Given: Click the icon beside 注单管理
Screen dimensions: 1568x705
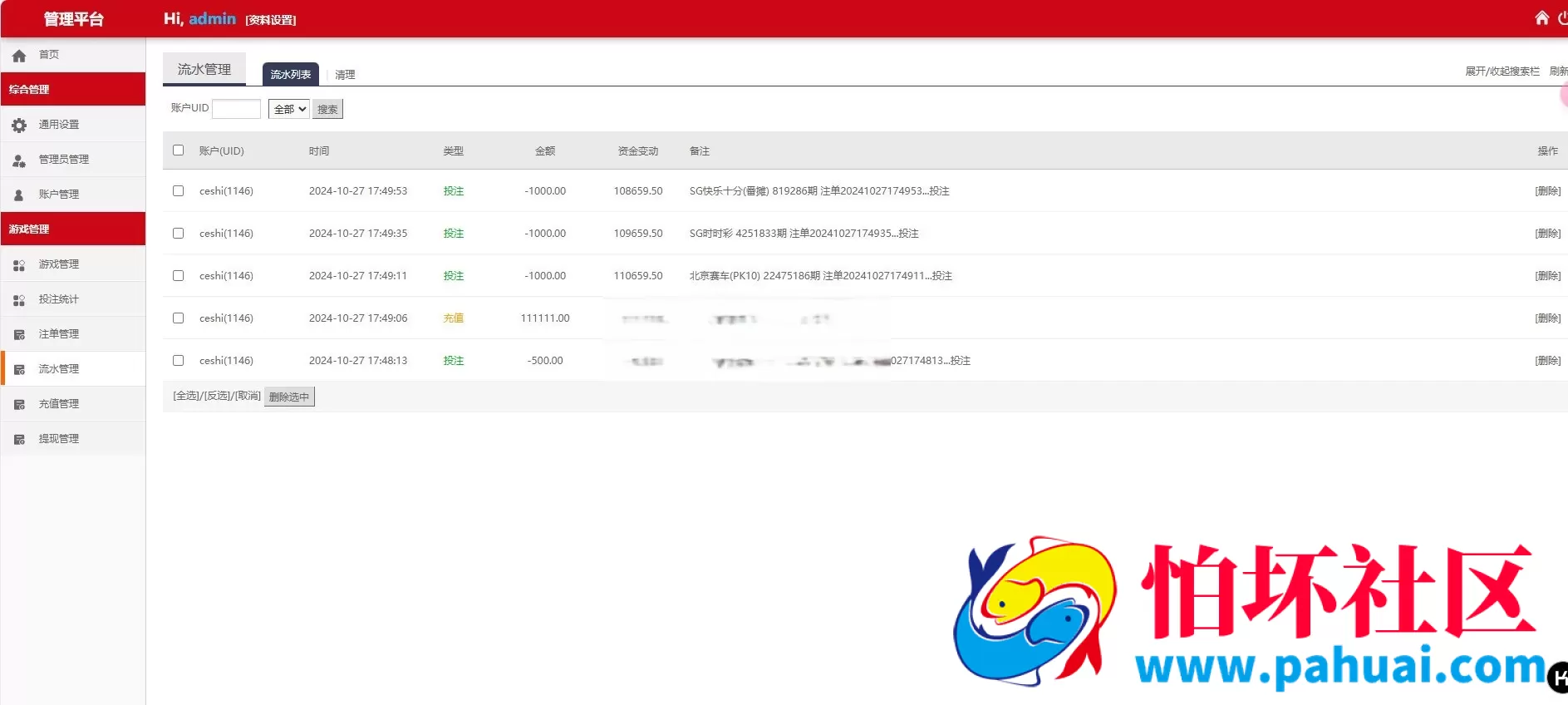Looking at the screenshot, I should click(x=19, y=335).
